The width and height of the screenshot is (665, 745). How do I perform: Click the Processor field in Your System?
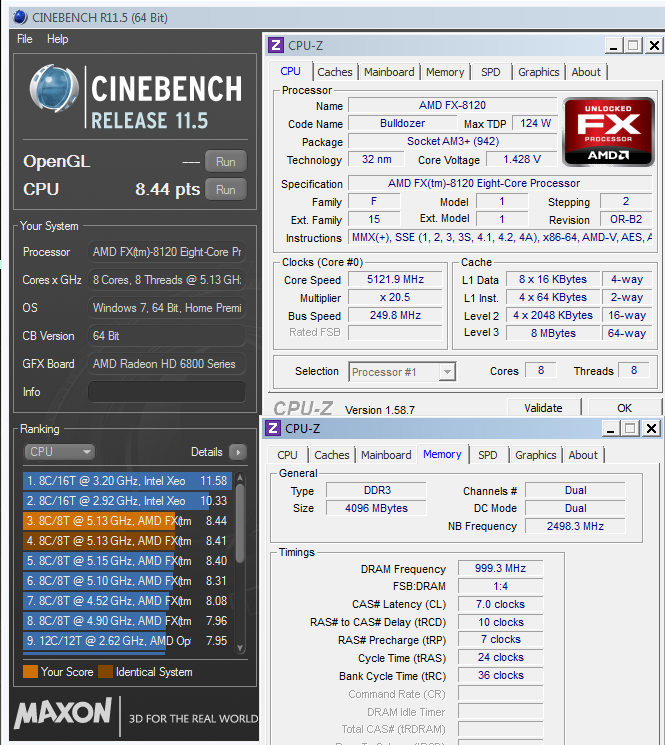pos(167,252)
